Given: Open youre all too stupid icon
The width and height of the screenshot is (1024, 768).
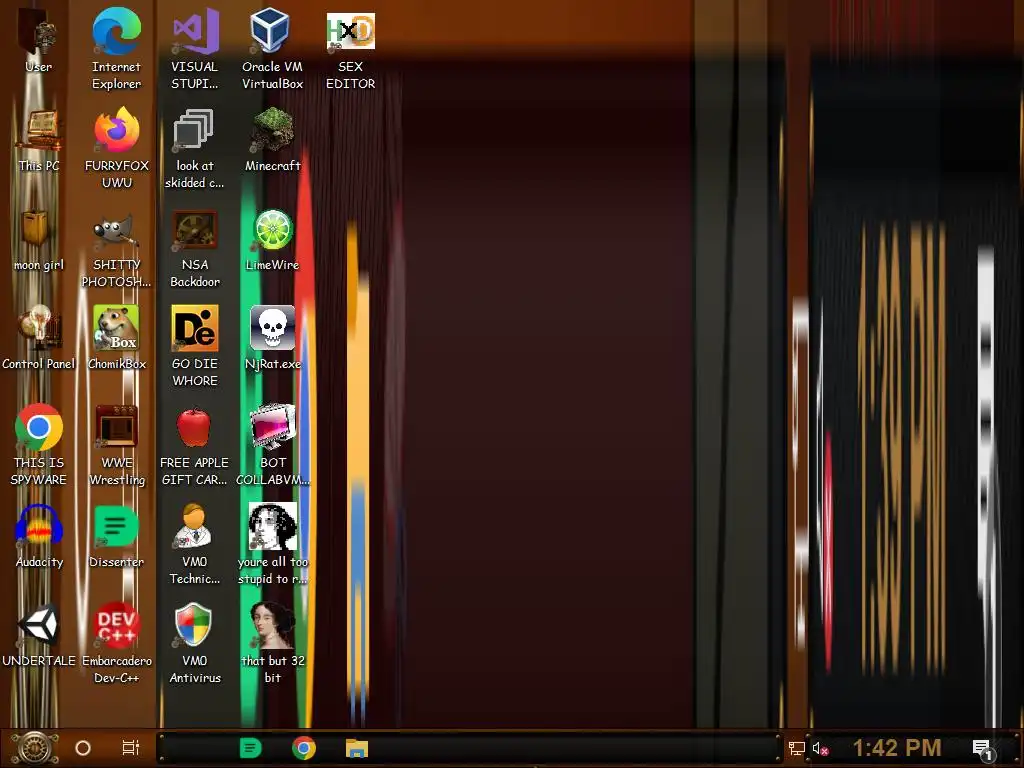Looking at the screenshot, I should tap(272, 545).
